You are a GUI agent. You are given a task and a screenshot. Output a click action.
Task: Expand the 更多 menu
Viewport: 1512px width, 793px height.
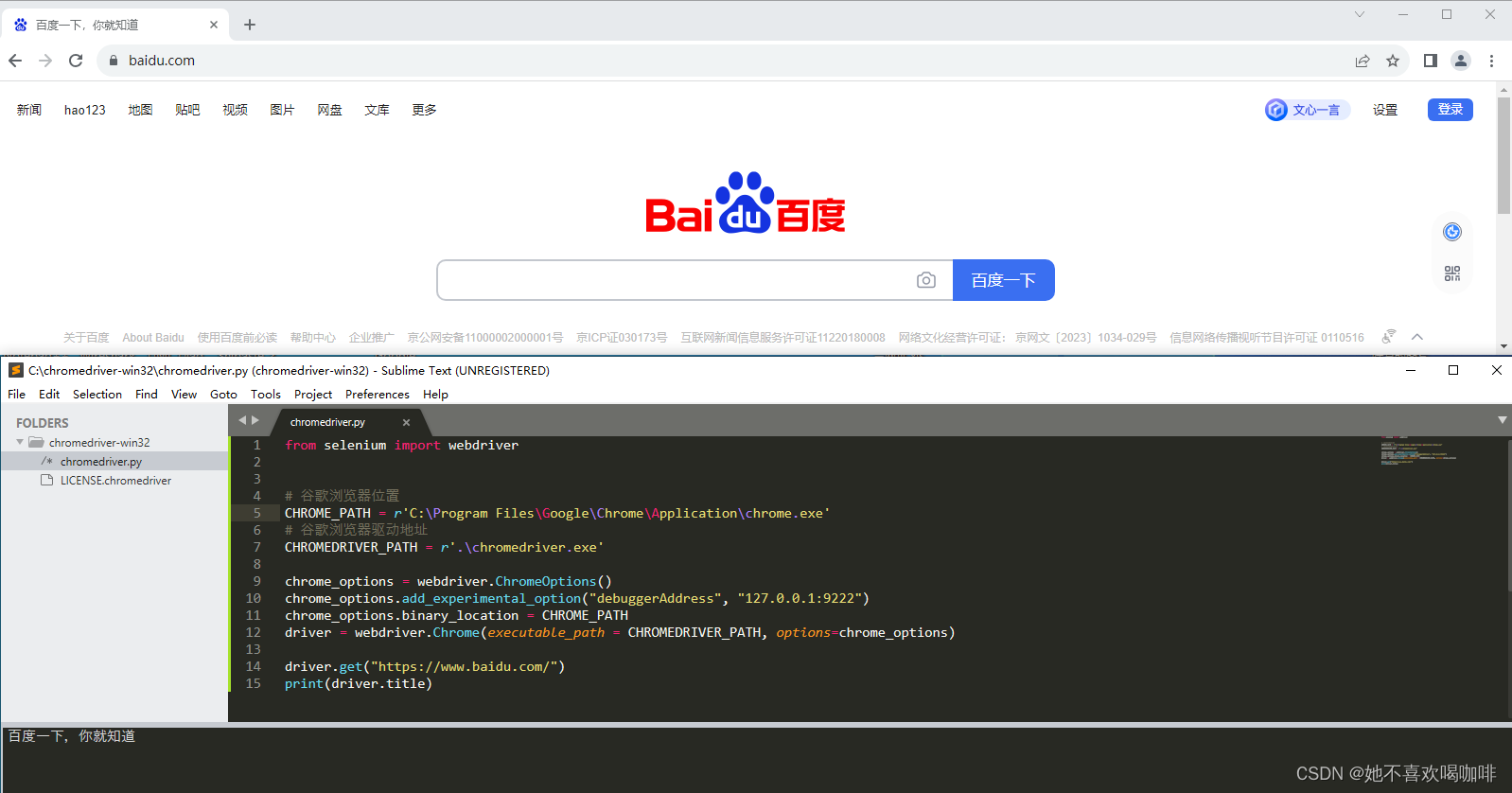(x=424, y=110)
